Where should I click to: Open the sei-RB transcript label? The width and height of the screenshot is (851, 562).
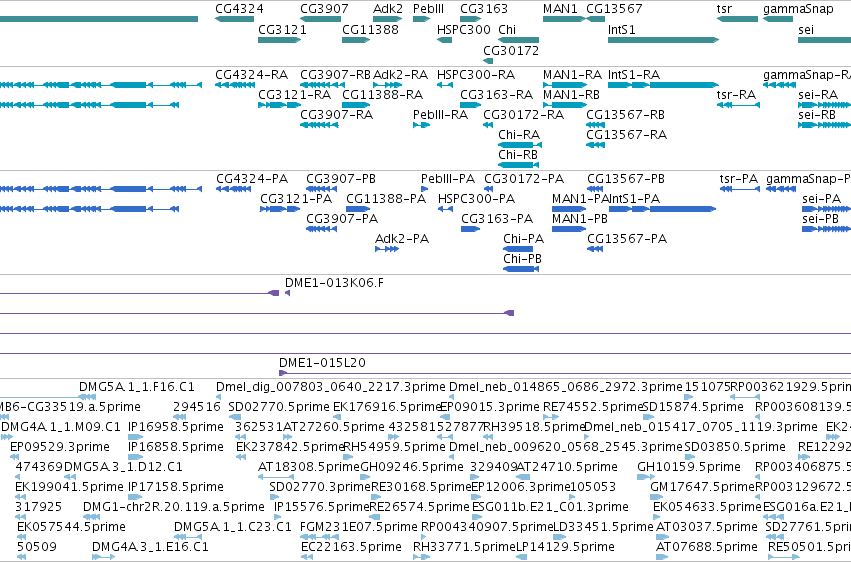tap(817, 114)
